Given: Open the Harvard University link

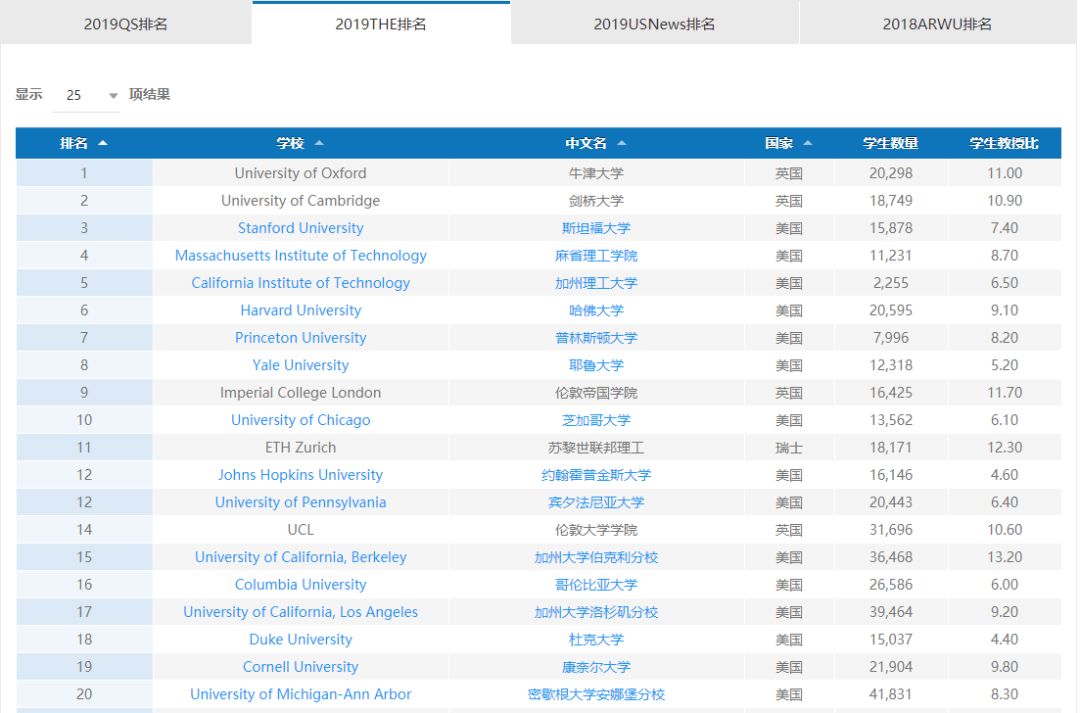Looking at the screenshot, I should pyautogui.click(x=300, y=311).
